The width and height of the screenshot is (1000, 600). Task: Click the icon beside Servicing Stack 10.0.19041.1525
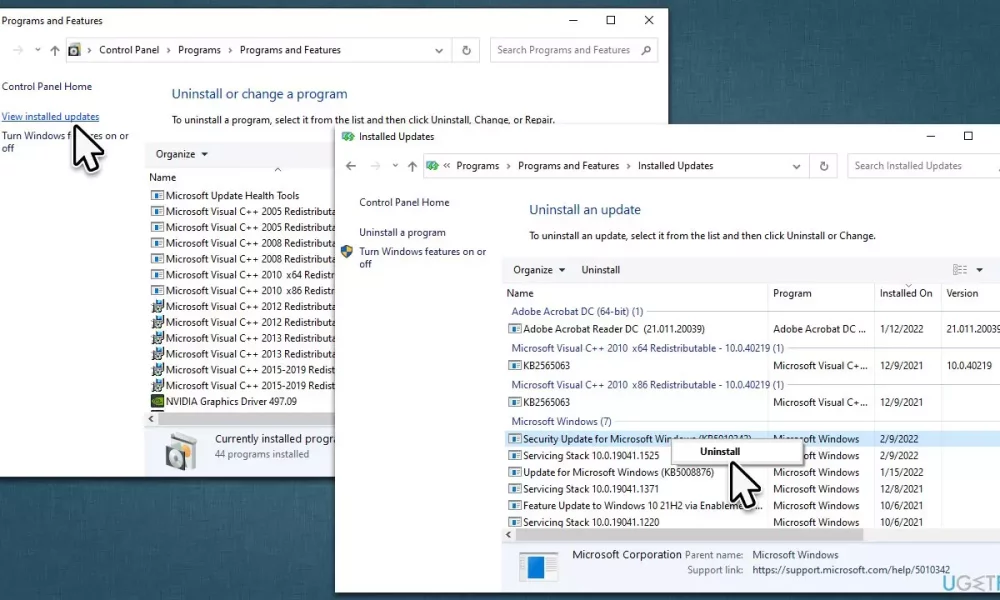coord(514,456)
